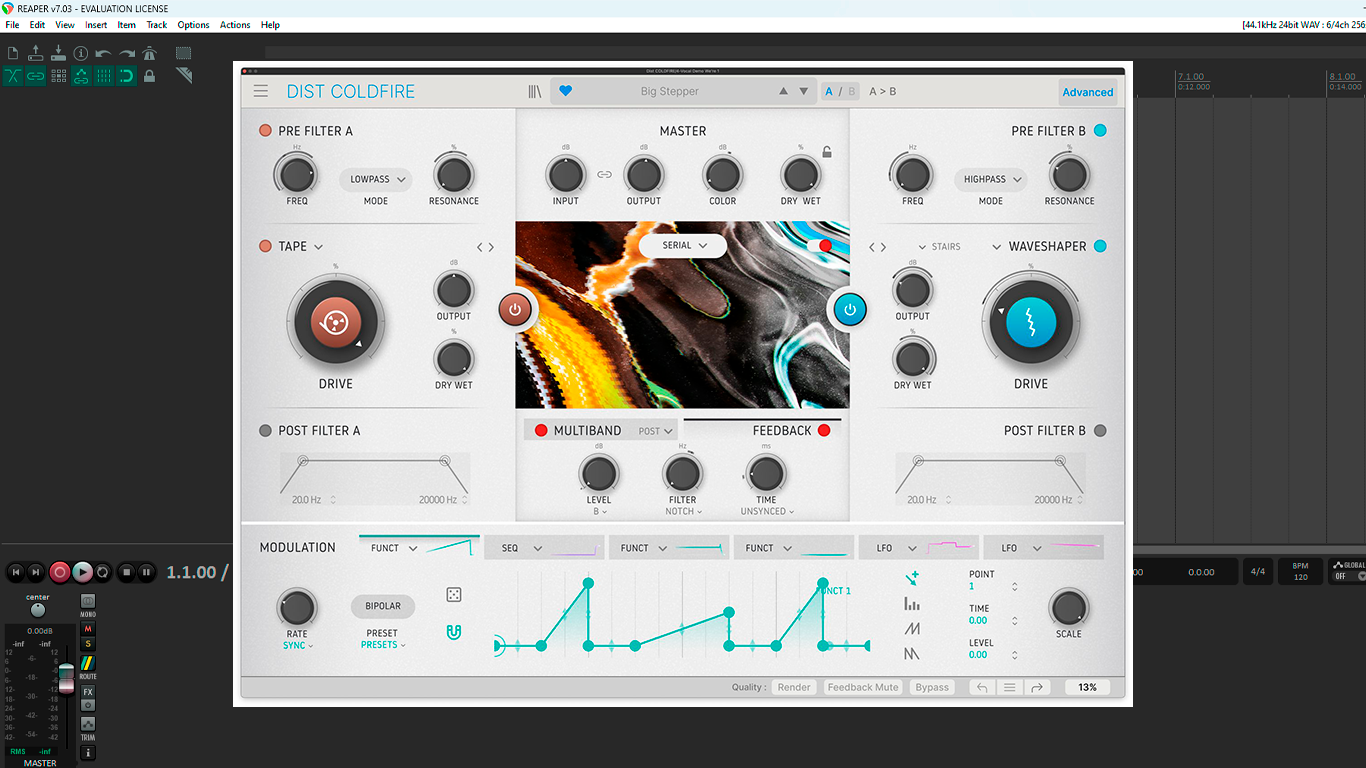Click the Tape DRIVE large knob
The height and width of the screenshot is (768, 1366).
click(x=336, y=323)
